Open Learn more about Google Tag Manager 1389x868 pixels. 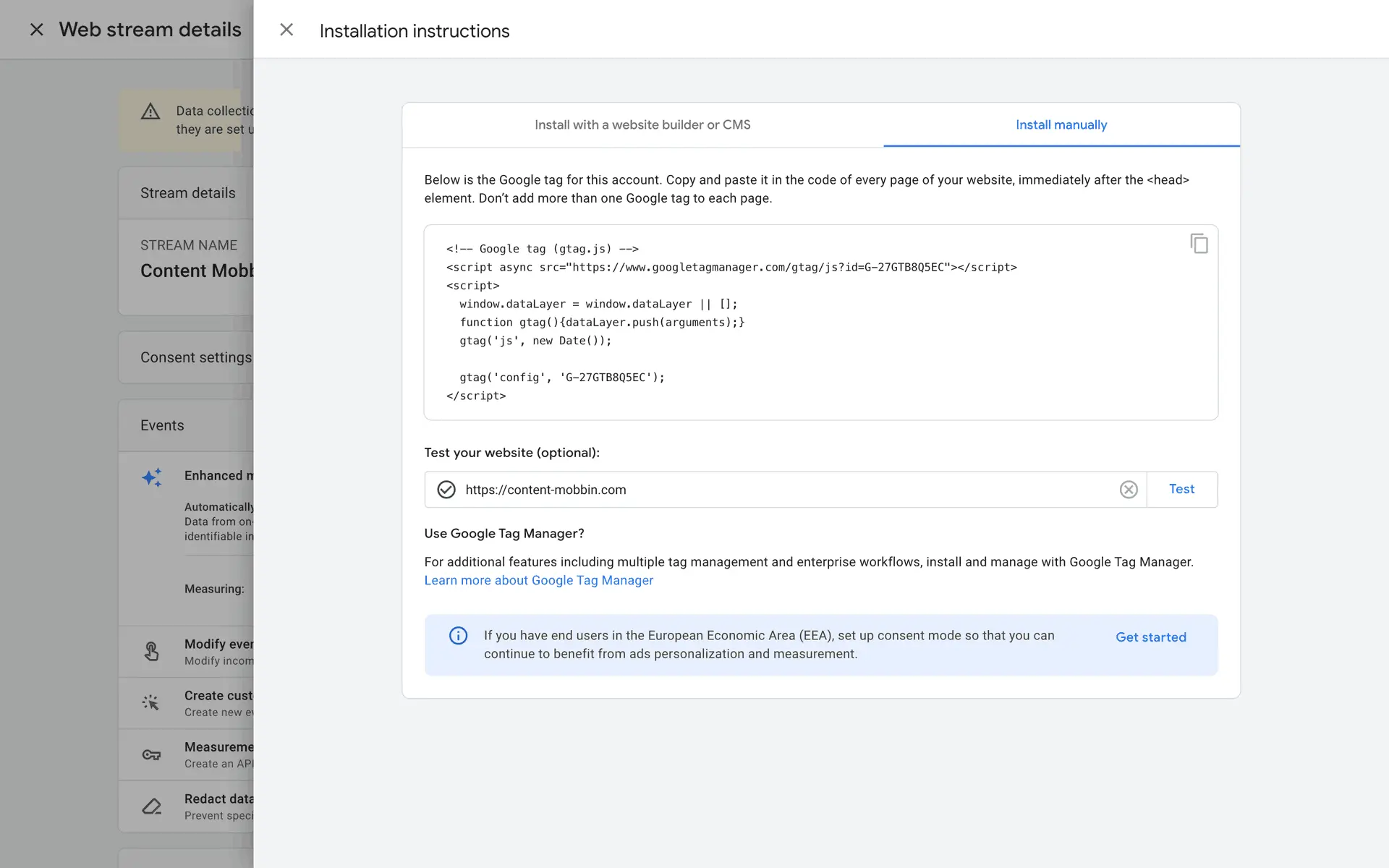tap(538, 580)
